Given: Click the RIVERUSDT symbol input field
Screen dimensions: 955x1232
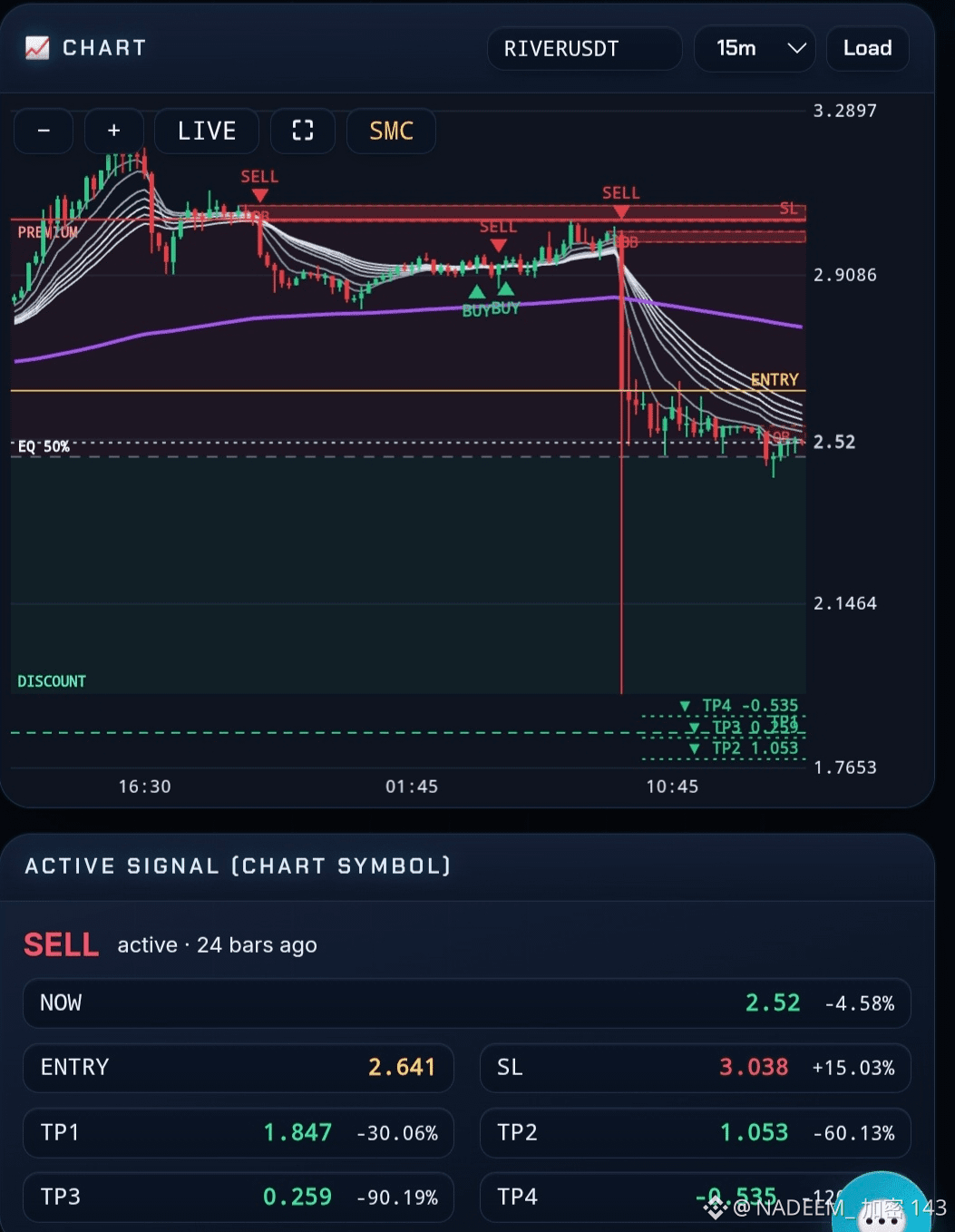Looking at the screenshot, I should point(585,48).
